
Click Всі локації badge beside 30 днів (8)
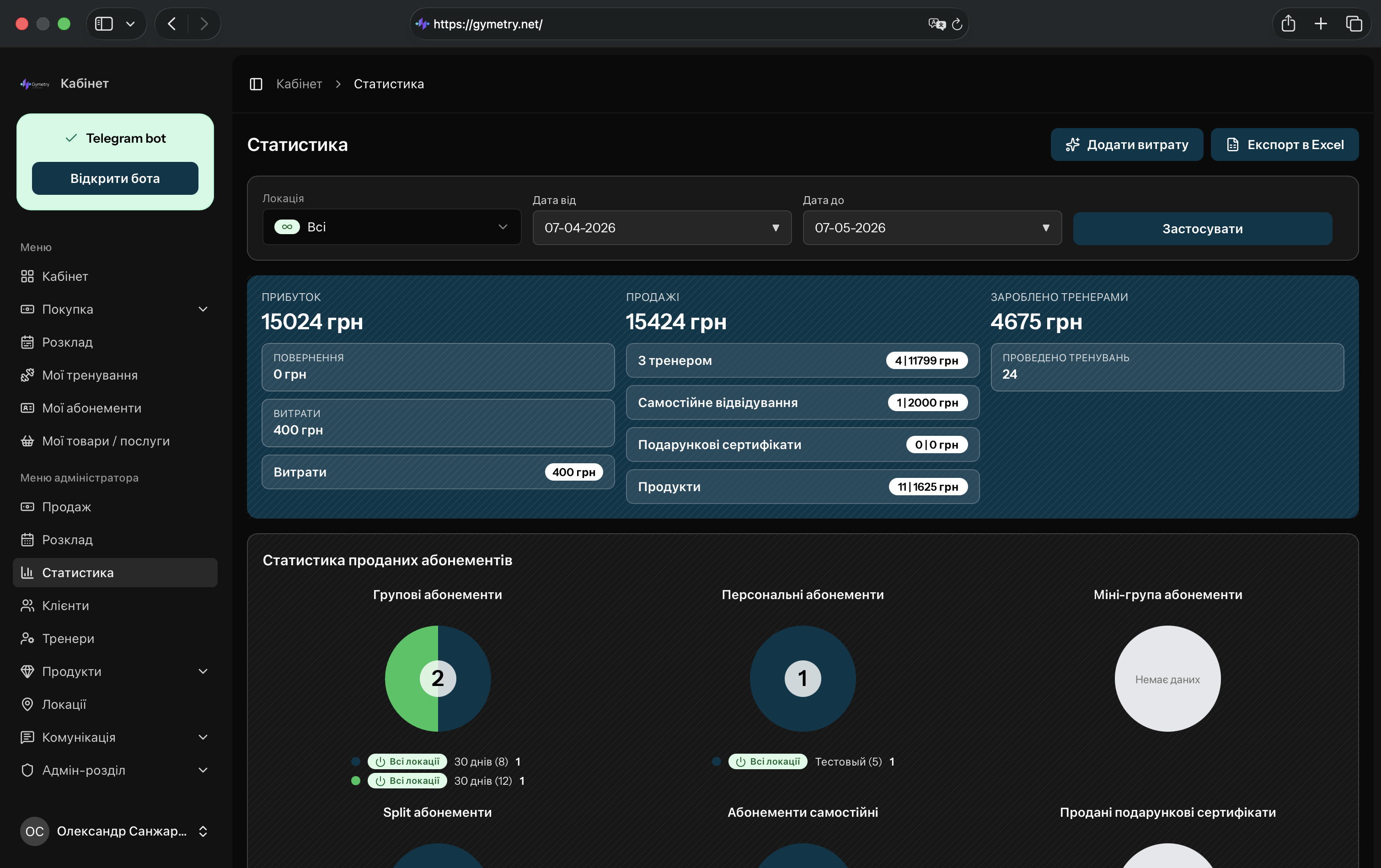click(407, 762)
